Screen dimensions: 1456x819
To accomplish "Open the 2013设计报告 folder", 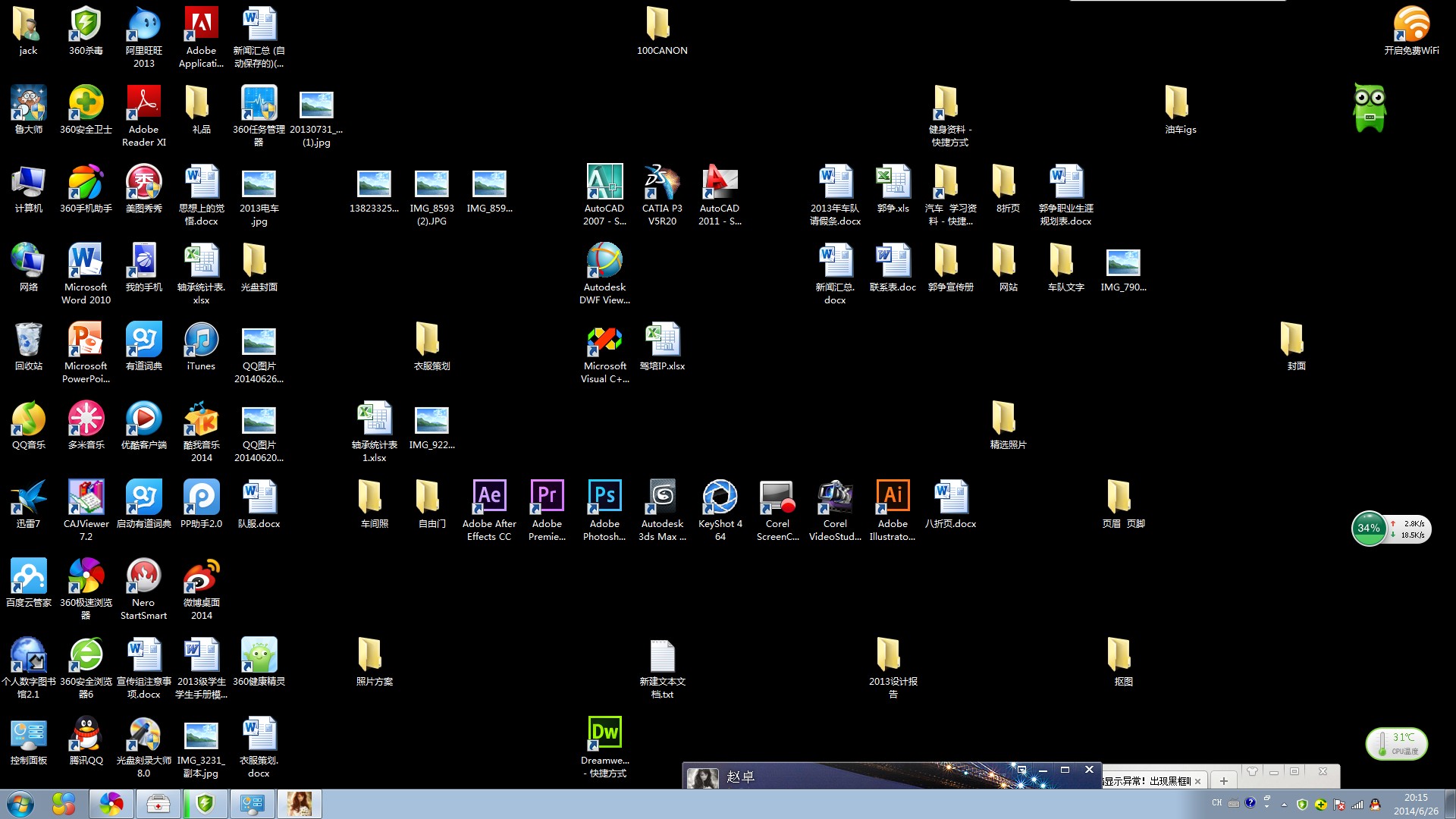I will pos(893,667).
